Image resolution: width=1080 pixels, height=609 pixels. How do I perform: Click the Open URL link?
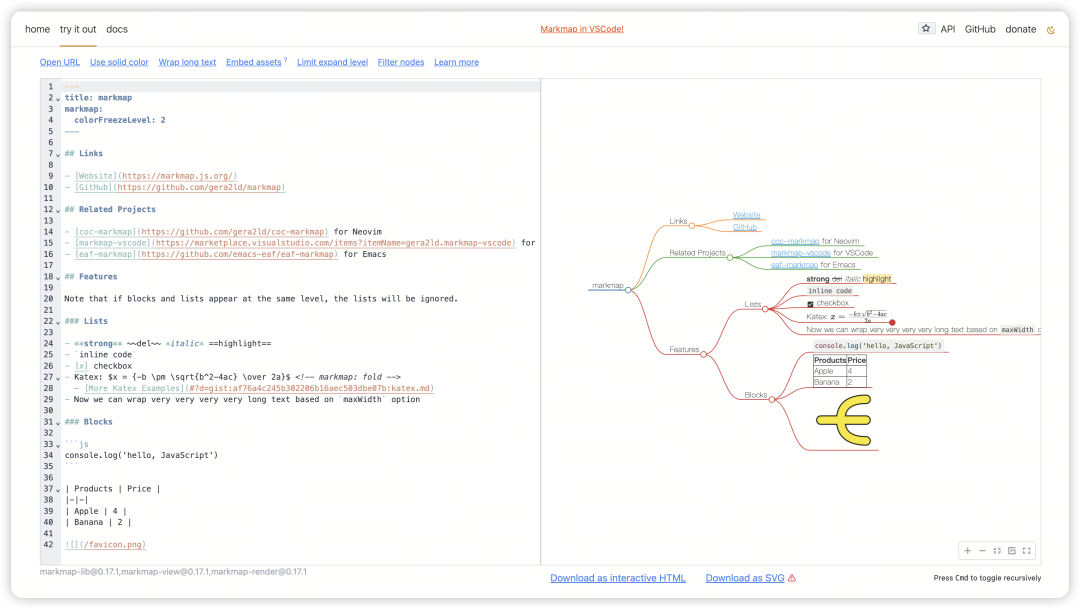click(60, 62)
